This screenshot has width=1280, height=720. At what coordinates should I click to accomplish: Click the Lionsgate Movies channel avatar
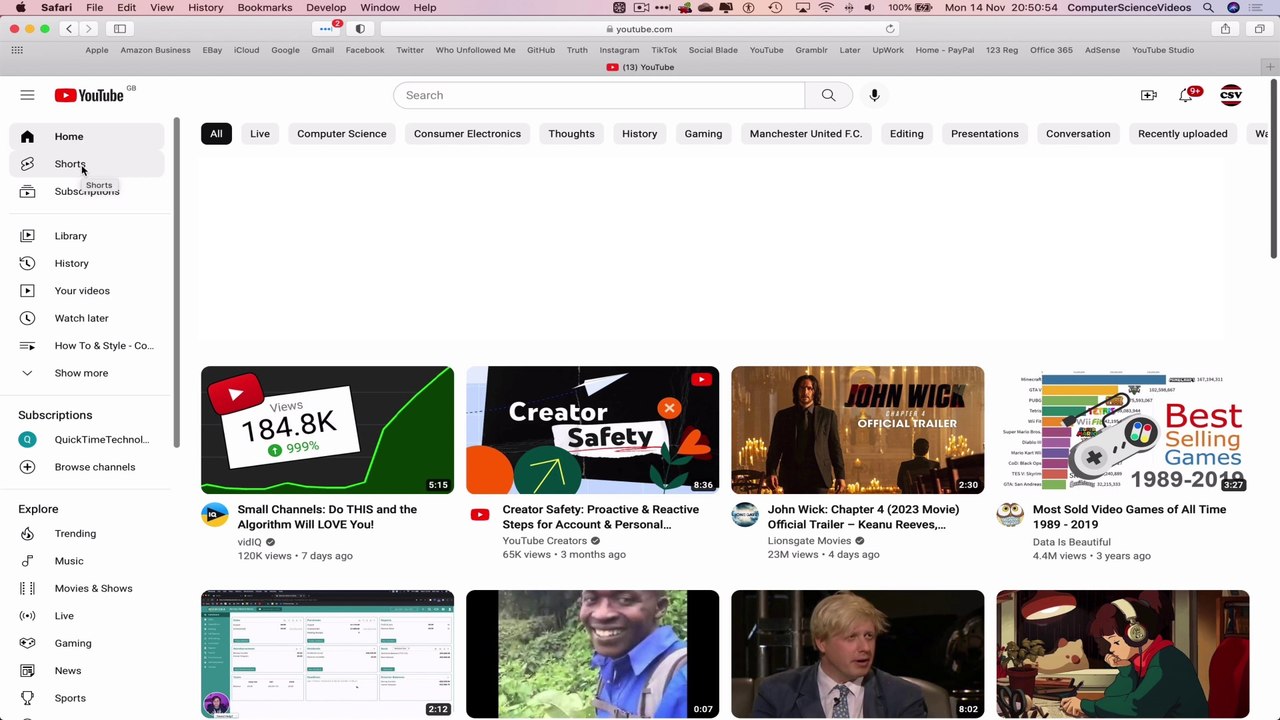tap(745, 515)
